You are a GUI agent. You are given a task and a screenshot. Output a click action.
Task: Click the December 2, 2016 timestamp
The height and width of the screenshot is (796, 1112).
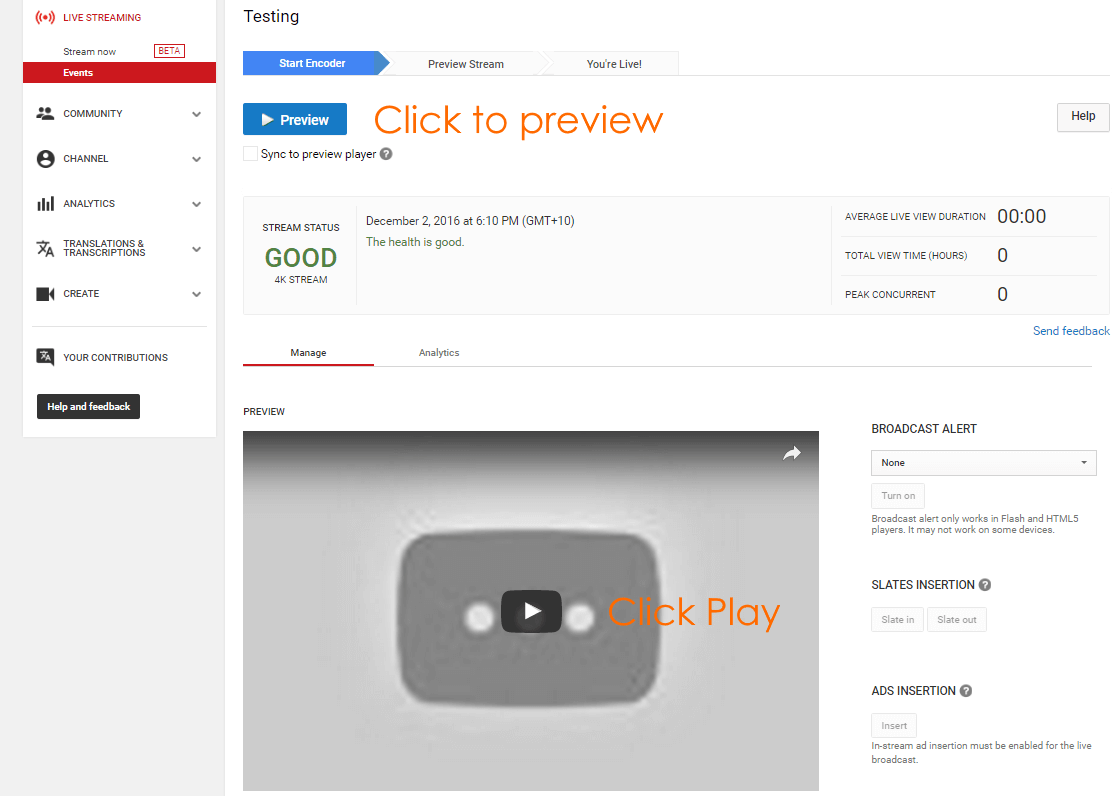[x=470, y=221]
